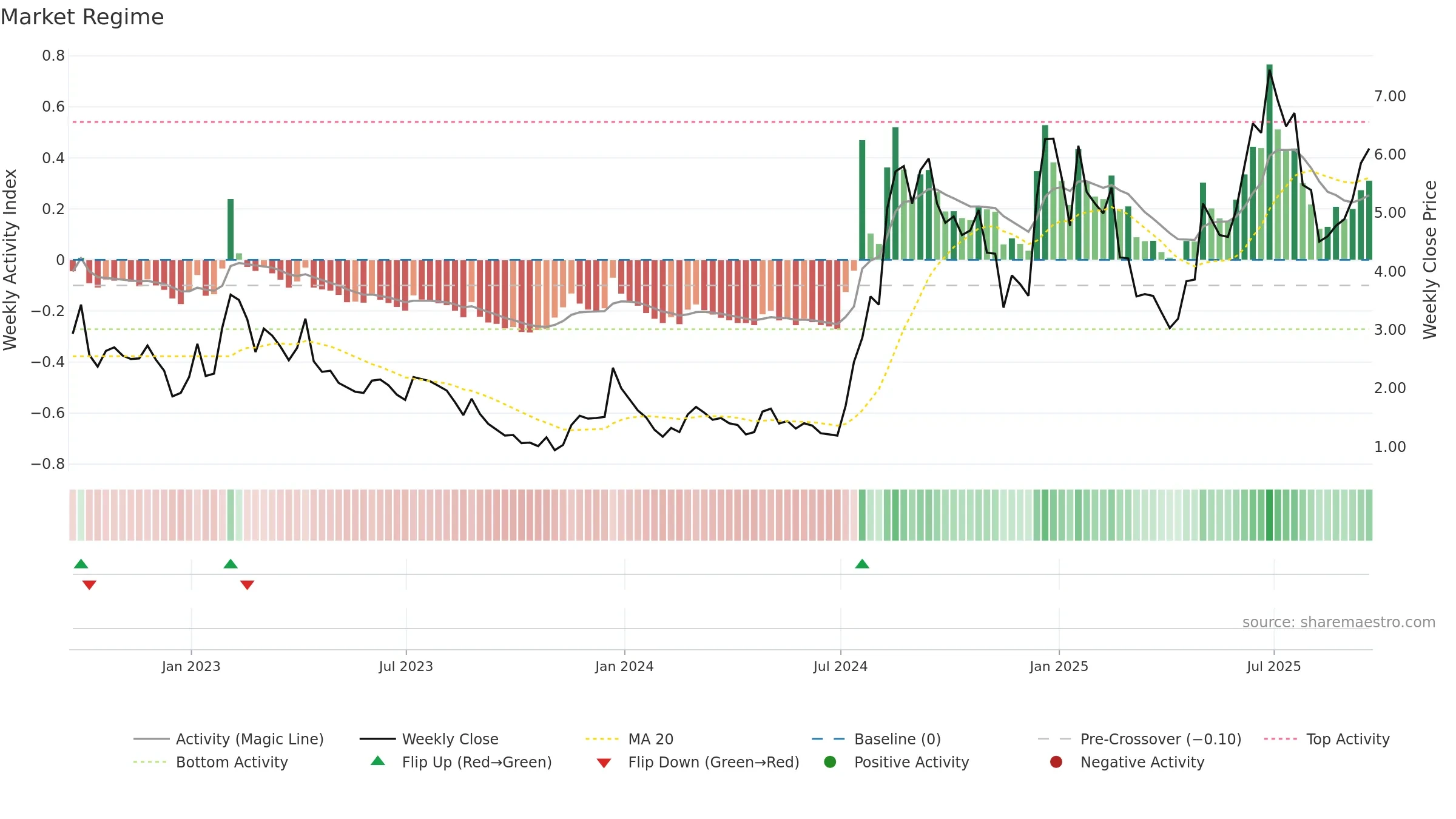The height and width of the screenshot is (819, 1456).
Task: Click the Jul 2025 axis label
Action: click(x=1273, y=667)
